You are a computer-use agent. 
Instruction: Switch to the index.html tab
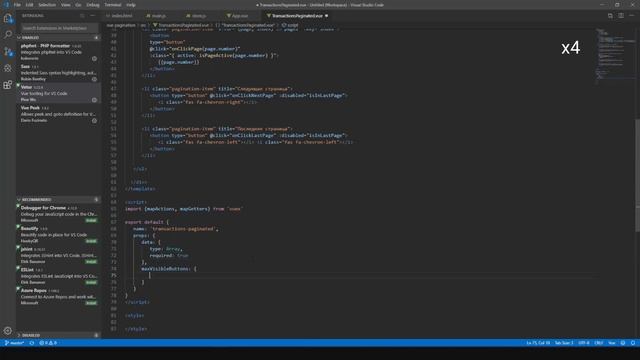[121, 16]
